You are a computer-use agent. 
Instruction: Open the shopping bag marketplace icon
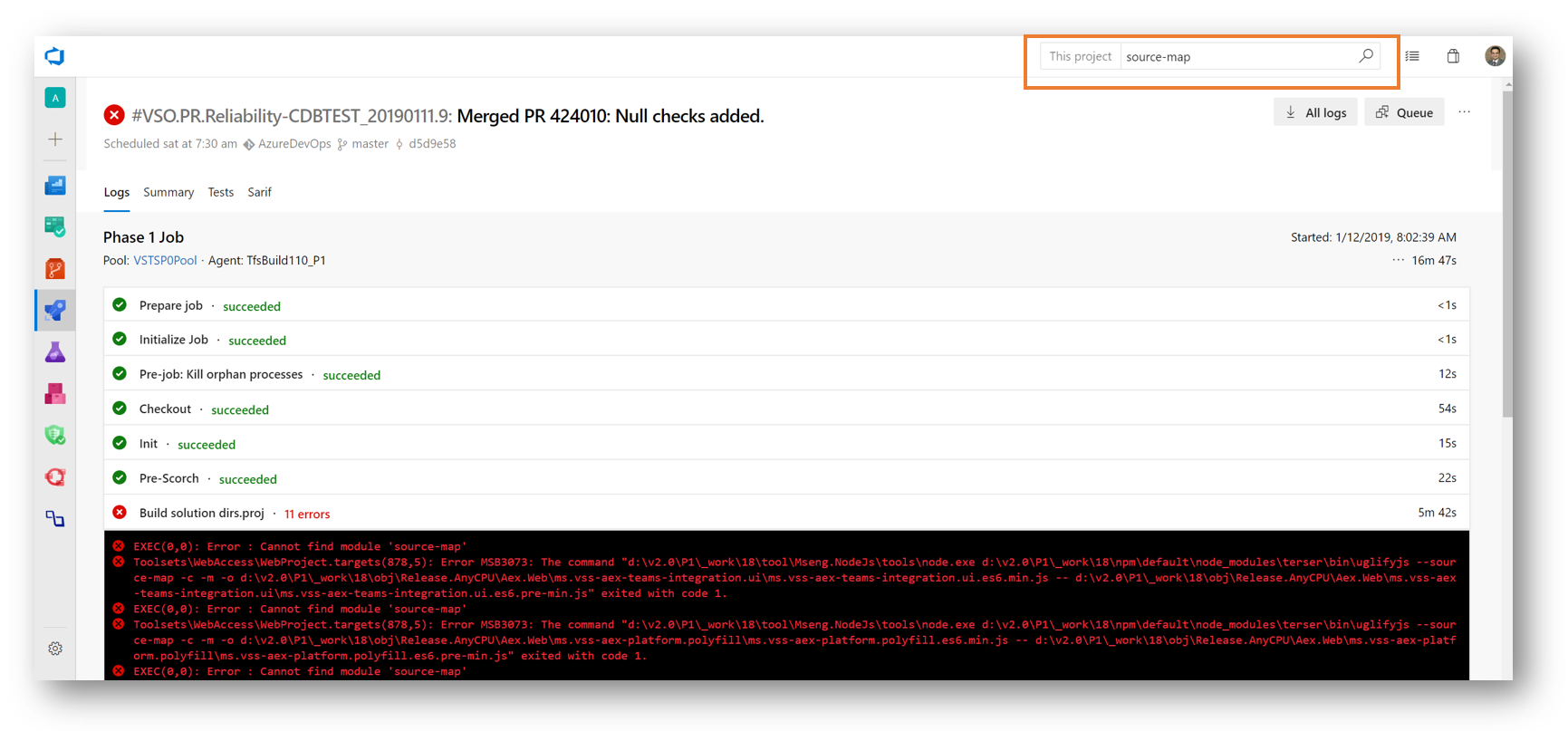coord(1453,56)
